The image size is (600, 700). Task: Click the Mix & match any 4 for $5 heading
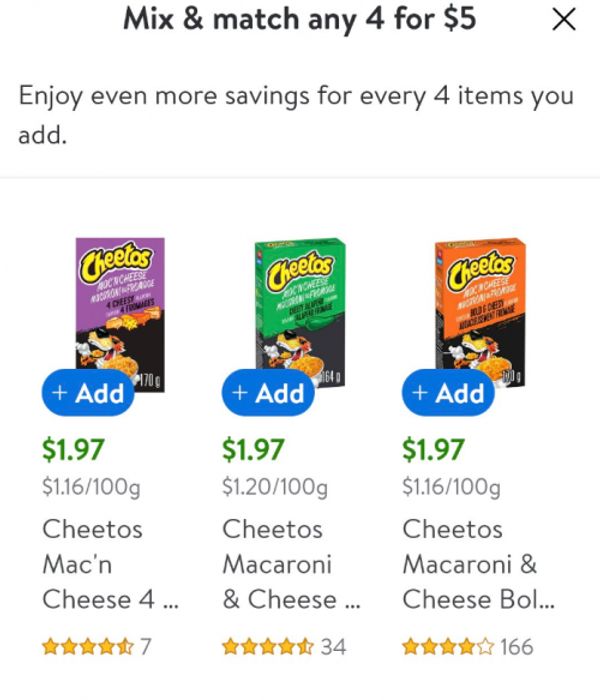tap(299, 19)
